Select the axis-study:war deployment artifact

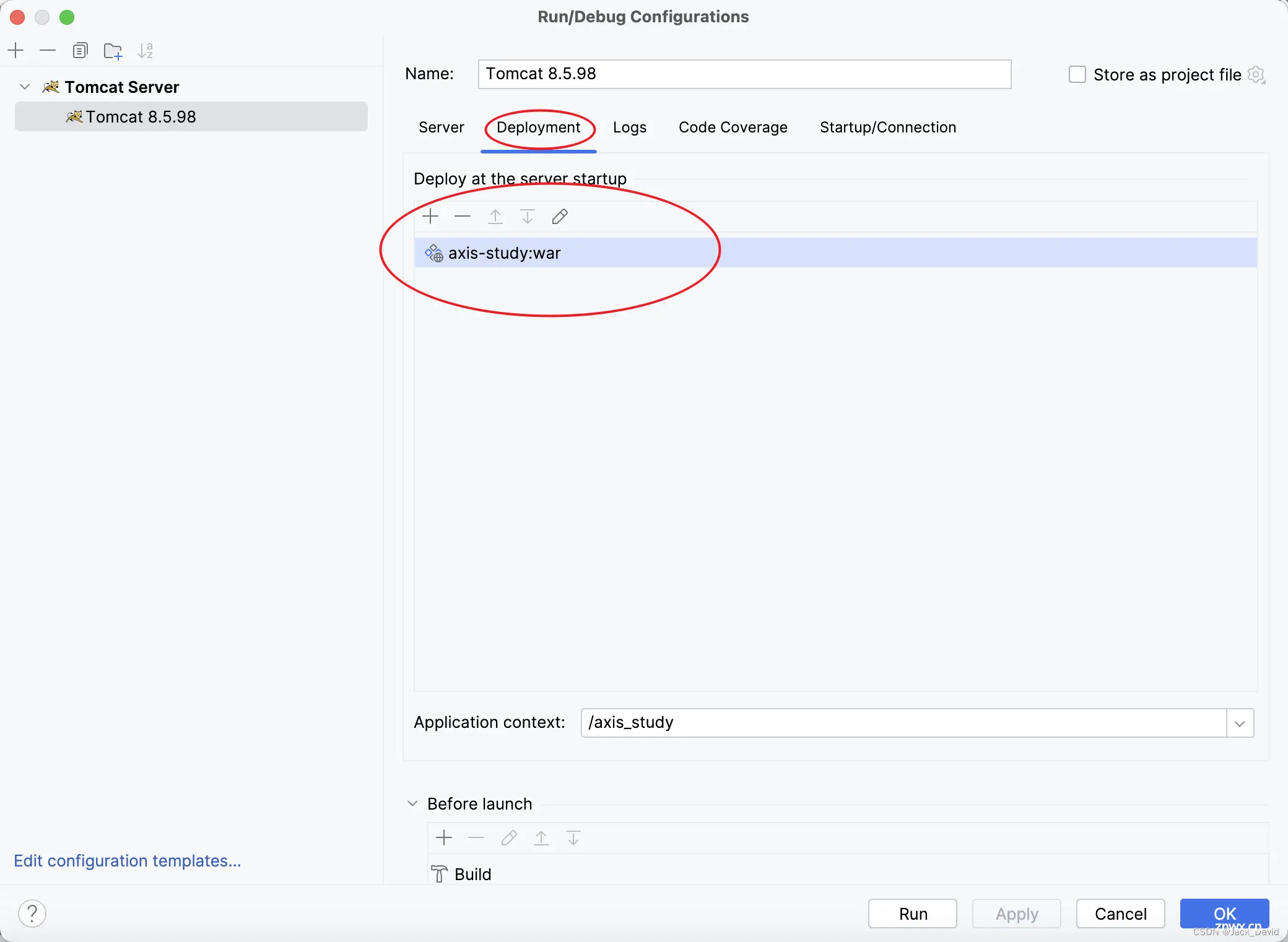point(503,252)
